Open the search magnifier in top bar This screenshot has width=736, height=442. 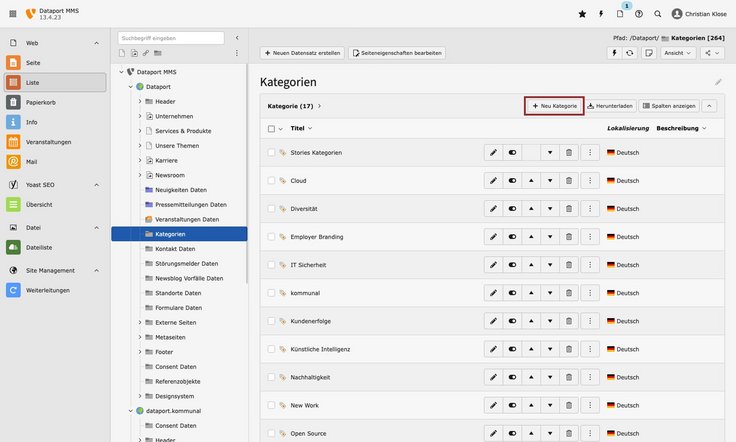pos(657,14)
